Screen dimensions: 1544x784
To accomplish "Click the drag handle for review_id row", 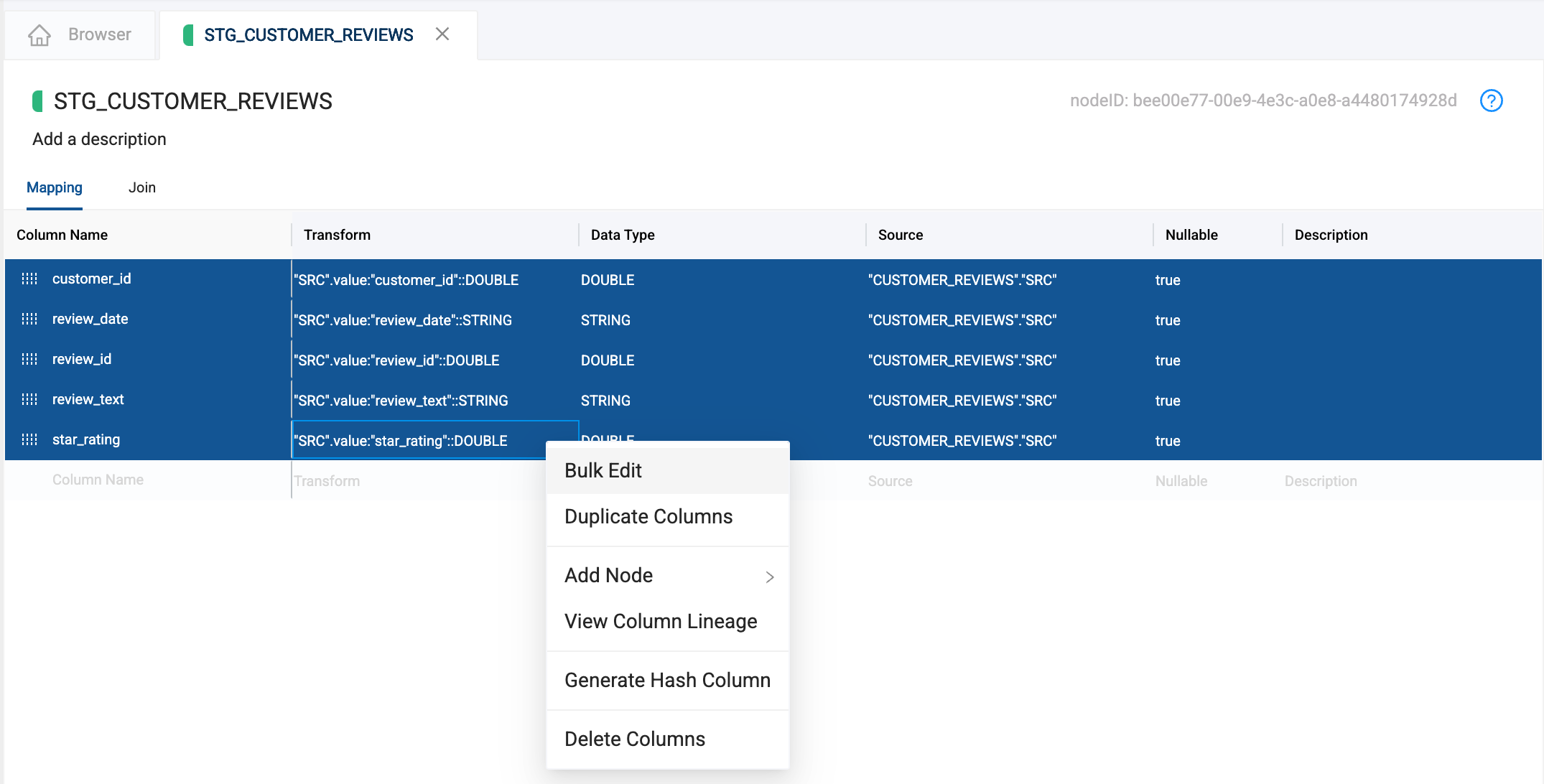I will 29,359.
